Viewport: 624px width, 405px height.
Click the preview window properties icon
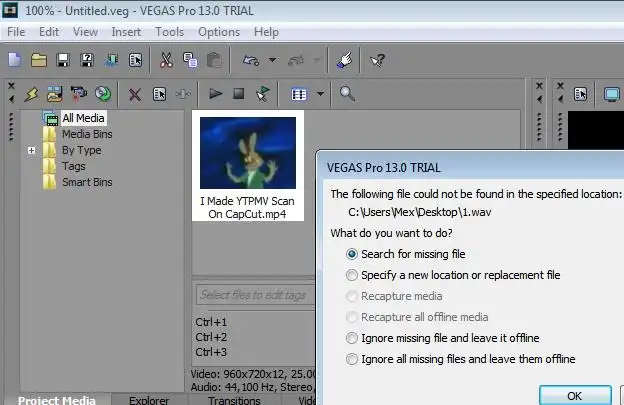click(x=580, y=94)
